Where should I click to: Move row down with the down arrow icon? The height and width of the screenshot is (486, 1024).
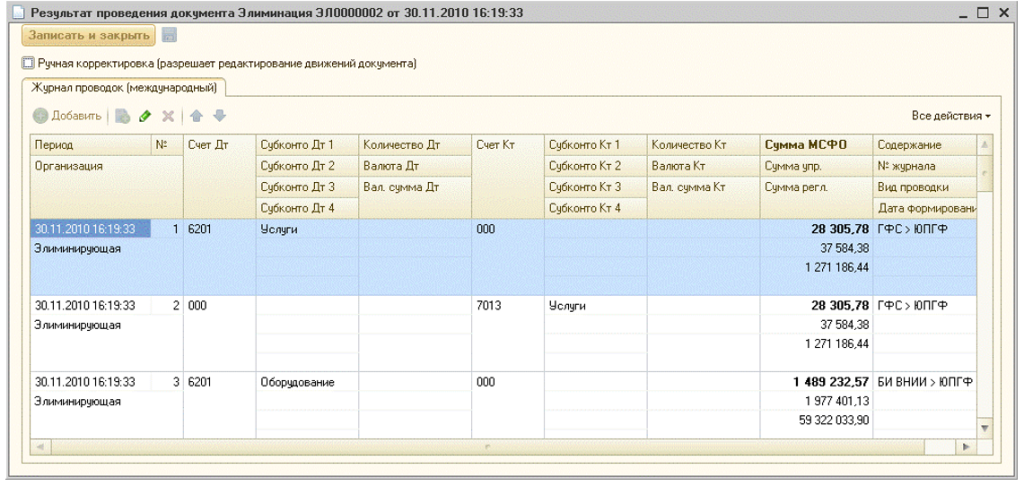220,116
